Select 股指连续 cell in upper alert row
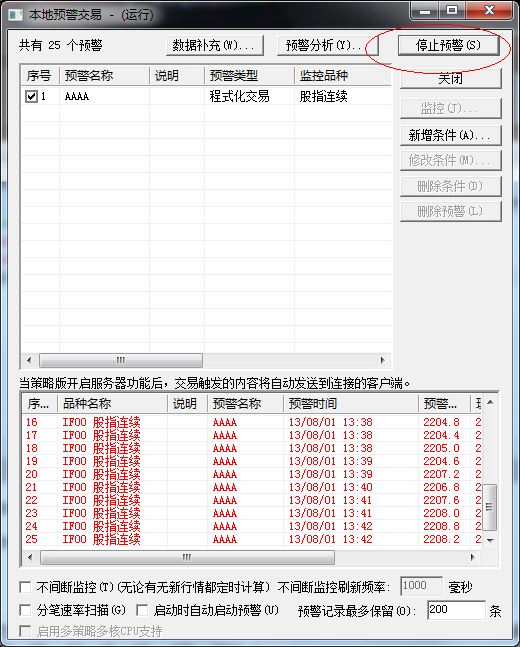Viewport: 520px width, 647px height. tap(324, 97)
